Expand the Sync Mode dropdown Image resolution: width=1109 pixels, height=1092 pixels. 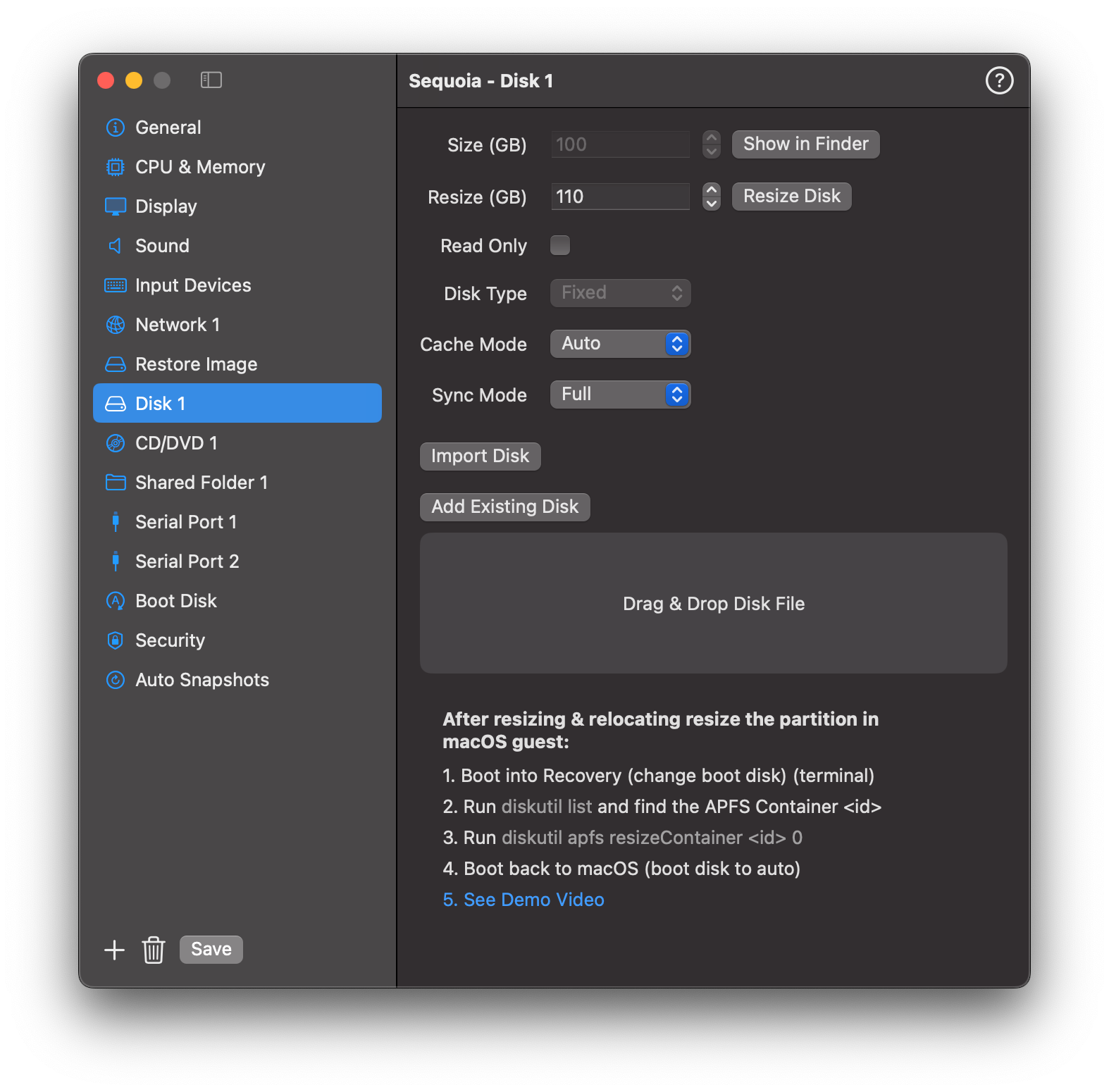pyautogui.click(x=620, y=395)
